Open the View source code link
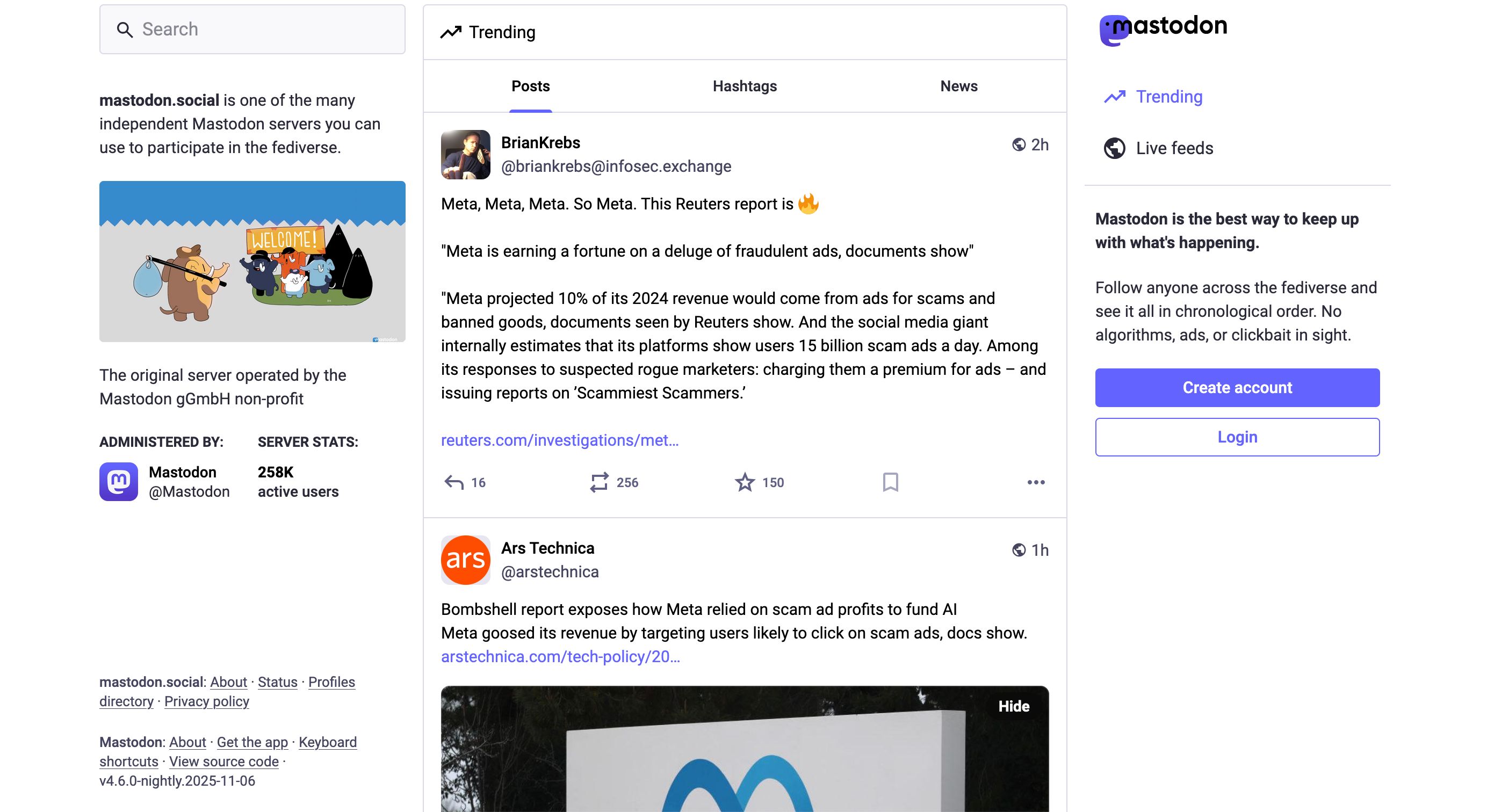1487x812 pixels. pyautogui.click(x=224, y=762)
